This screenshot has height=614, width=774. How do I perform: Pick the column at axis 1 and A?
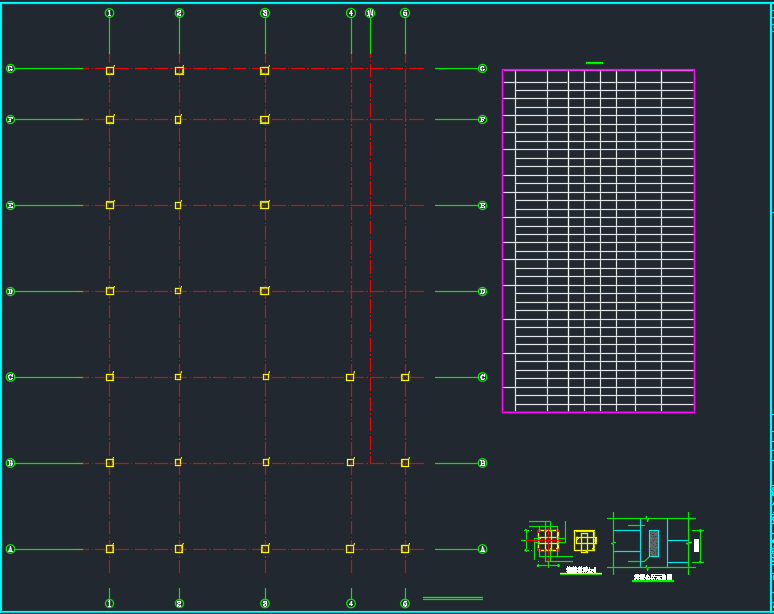pos(110,548)
